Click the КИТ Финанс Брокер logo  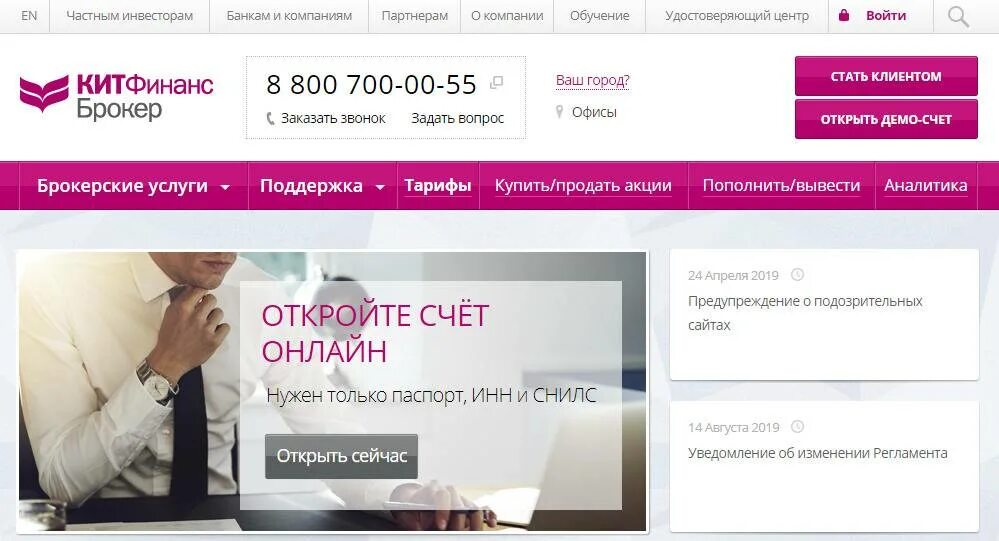coord(117,96)
